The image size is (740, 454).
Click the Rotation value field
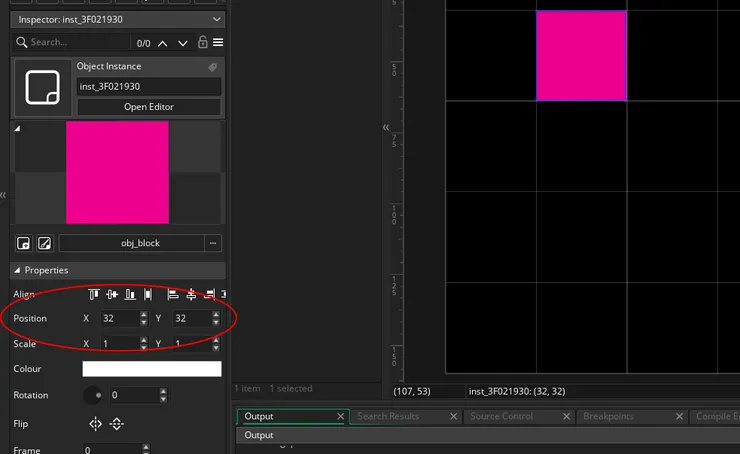pyautogui.click(x=135, y=395)
